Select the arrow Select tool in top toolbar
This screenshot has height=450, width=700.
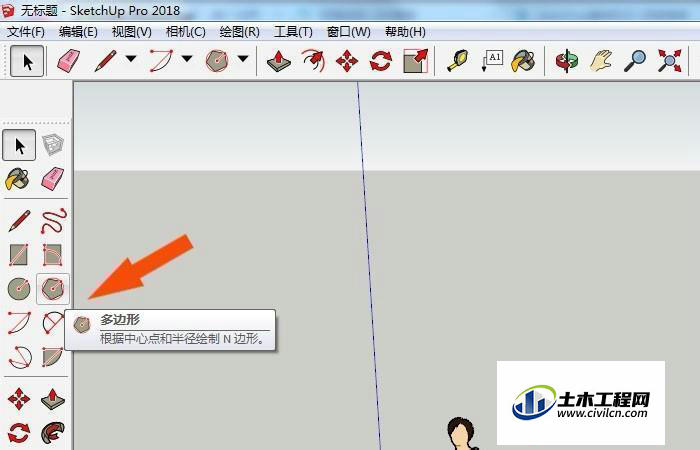(27, 61)
